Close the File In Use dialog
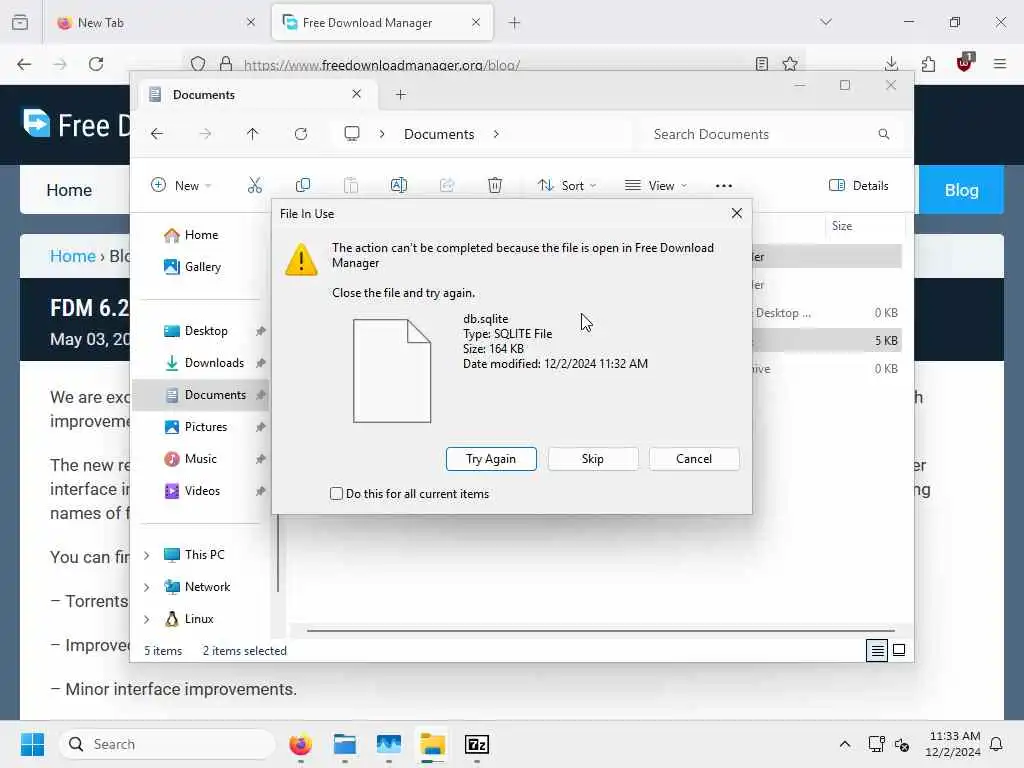1024x768 pixels. (737, 214)
